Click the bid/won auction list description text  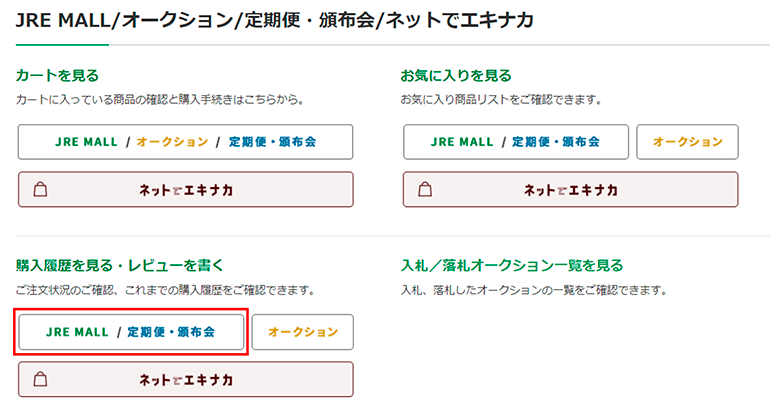[x=533, y=290]
